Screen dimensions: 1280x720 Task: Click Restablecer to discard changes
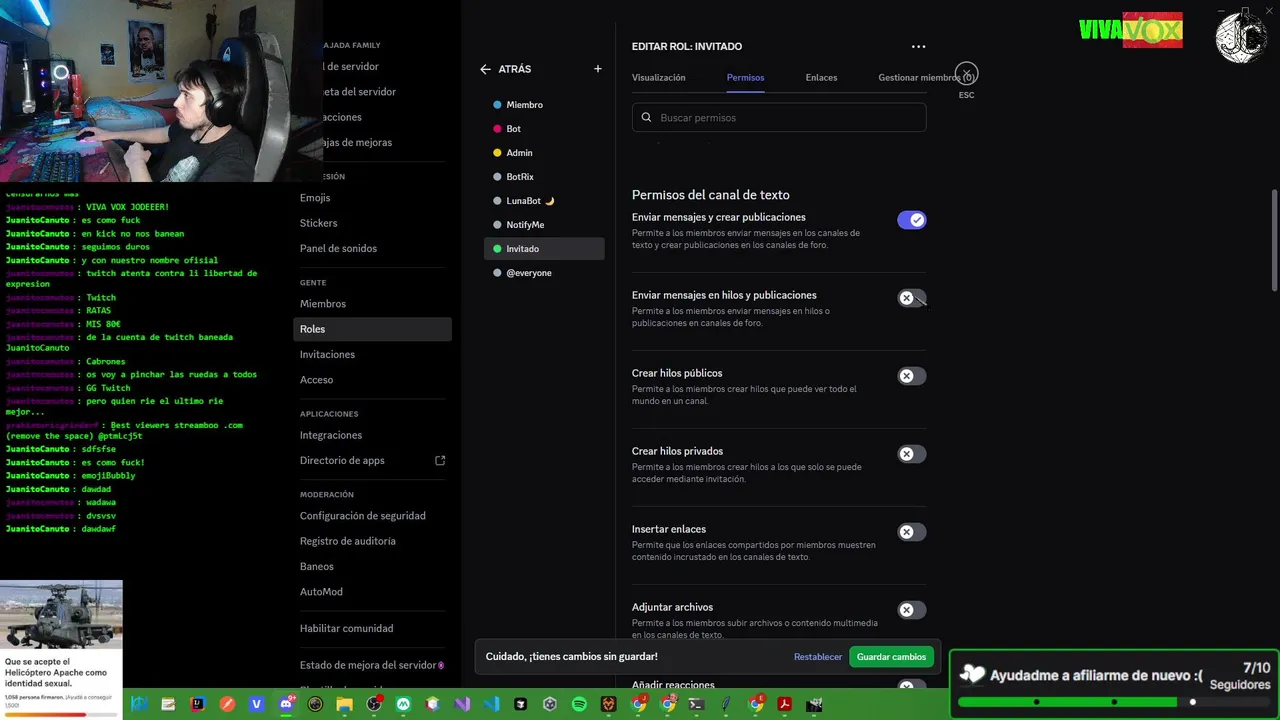click(818, 657)
